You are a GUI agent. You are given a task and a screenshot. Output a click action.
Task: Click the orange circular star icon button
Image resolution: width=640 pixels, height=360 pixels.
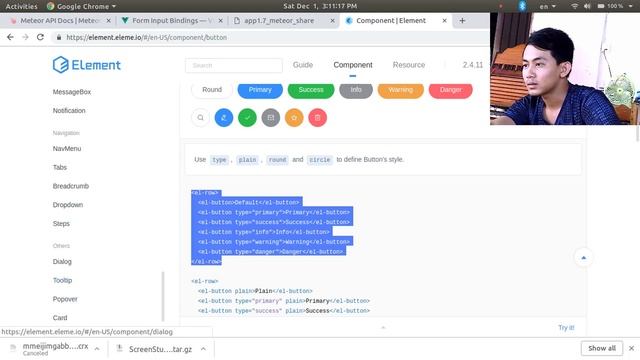pyautogui.click(x=294, y=118)
